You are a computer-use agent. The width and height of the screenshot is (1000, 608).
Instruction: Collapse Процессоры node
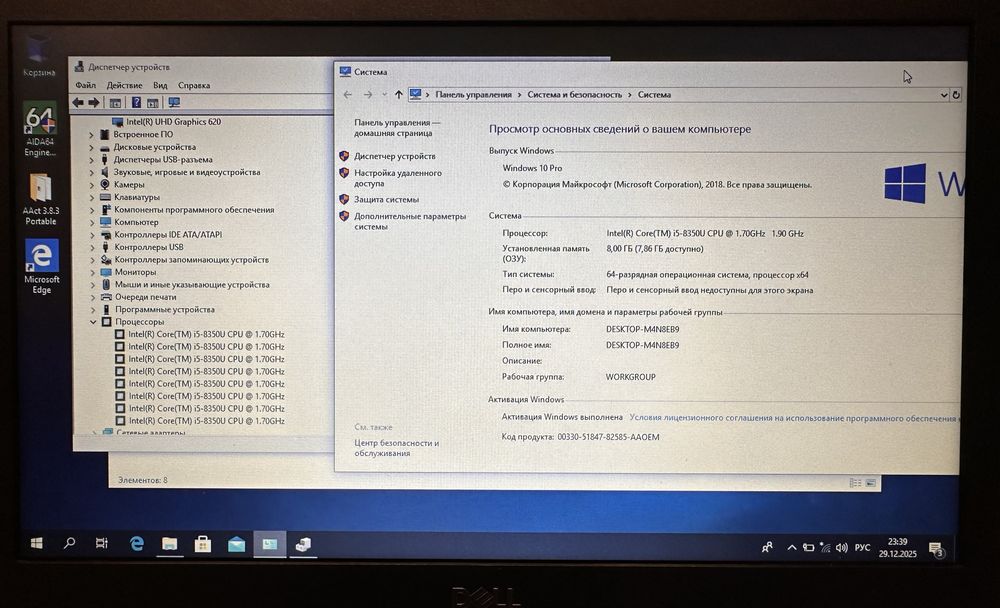[93, 322]
